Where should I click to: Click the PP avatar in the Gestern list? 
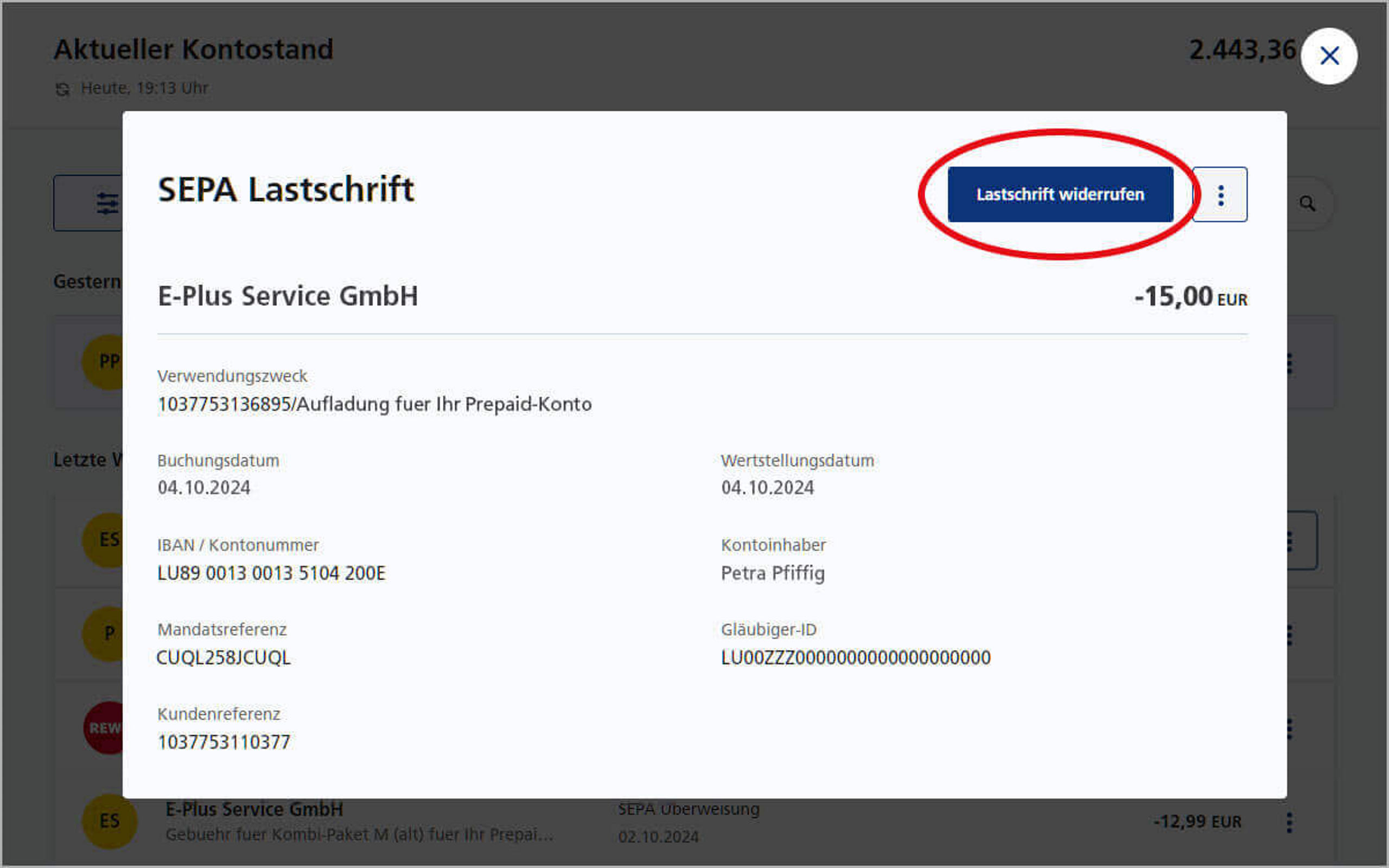103,362
